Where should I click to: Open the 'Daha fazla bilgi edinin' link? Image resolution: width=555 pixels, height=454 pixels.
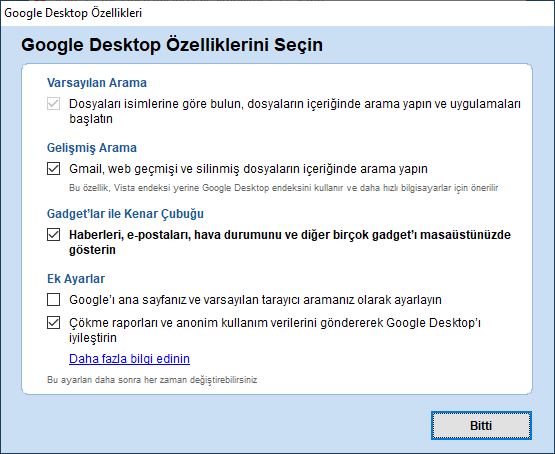[x=129, y=359]
